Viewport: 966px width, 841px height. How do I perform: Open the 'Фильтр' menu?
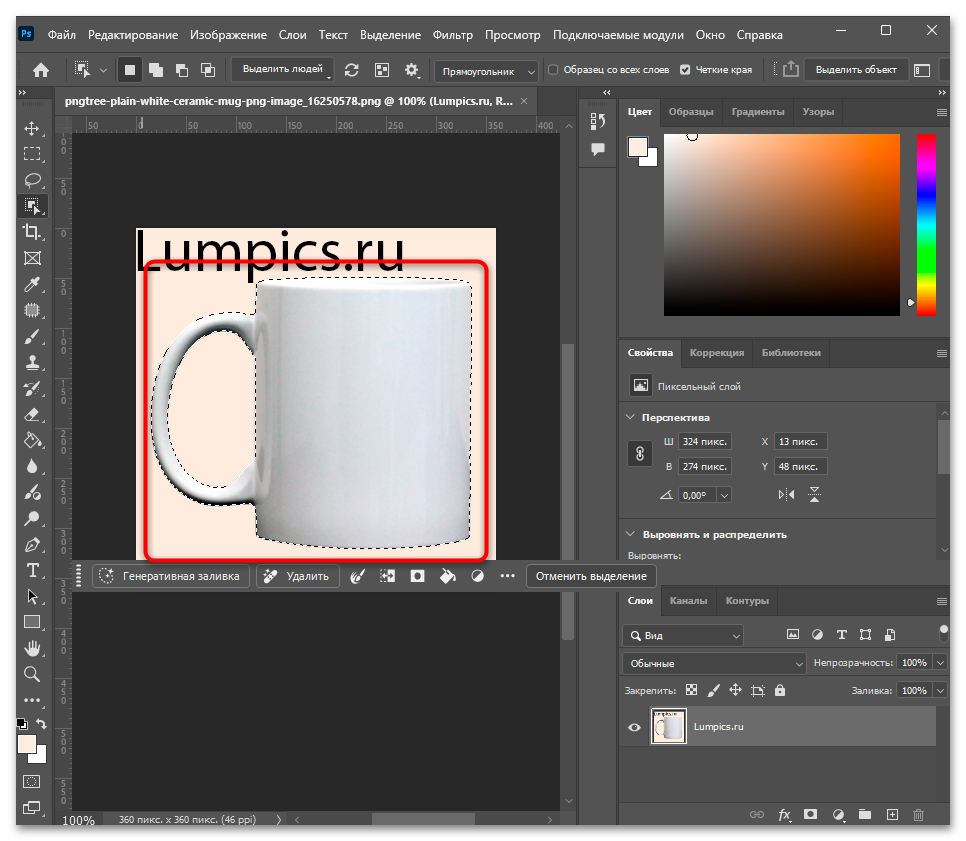pyautogui.click(x=453, y=35)
